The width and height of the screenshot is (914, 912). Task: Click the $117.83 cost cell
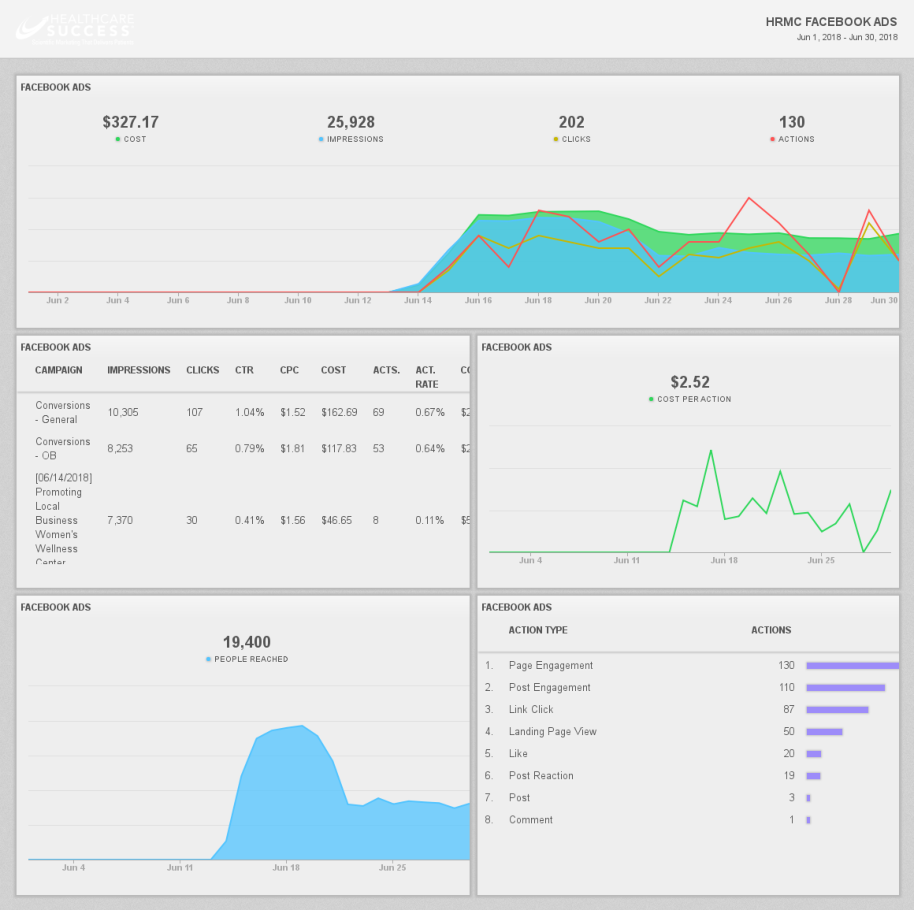tap(339, 449)
